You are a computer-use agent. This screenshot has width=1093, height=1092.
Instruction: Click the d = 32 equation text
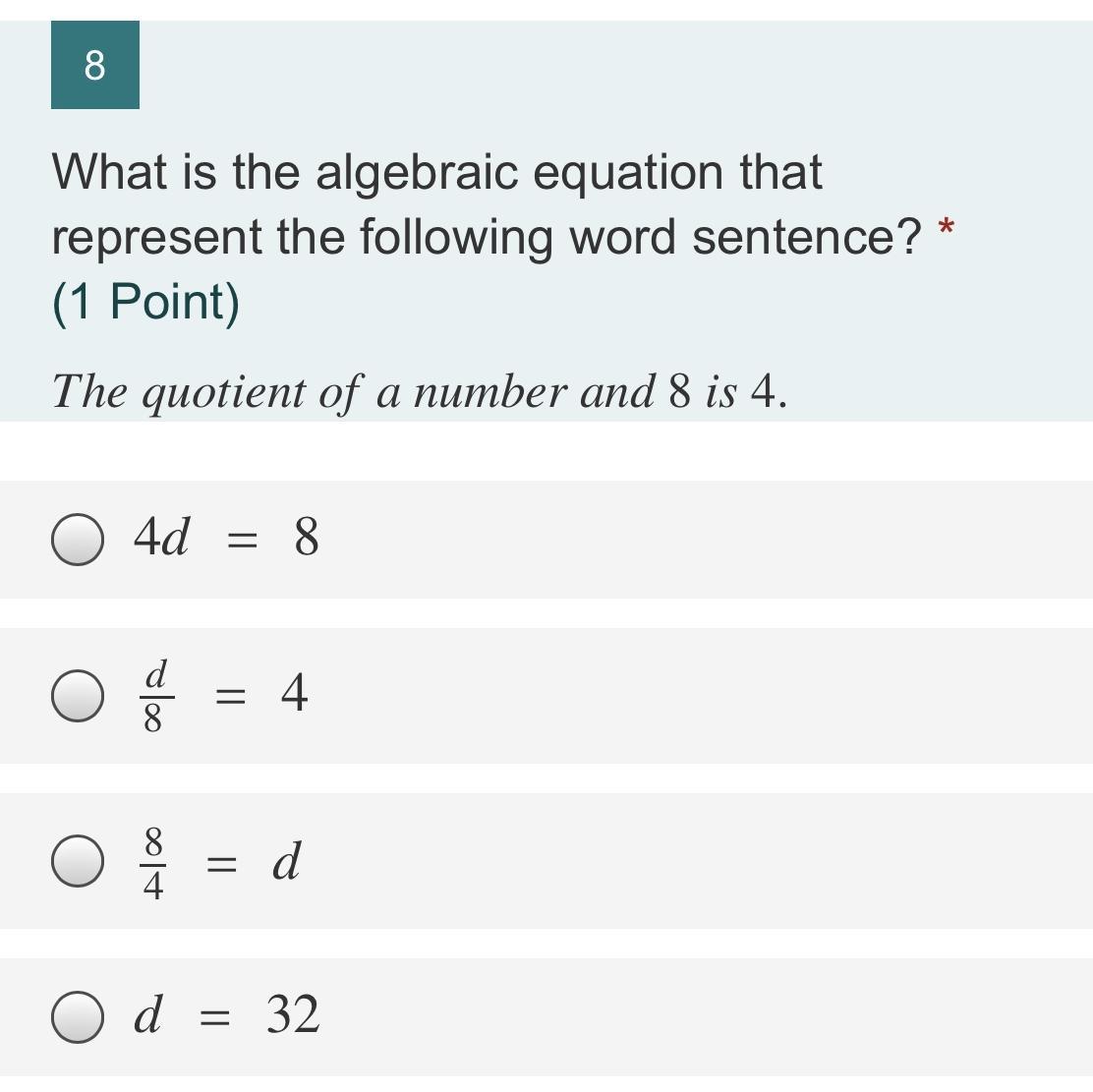(x=226, y=1015)
